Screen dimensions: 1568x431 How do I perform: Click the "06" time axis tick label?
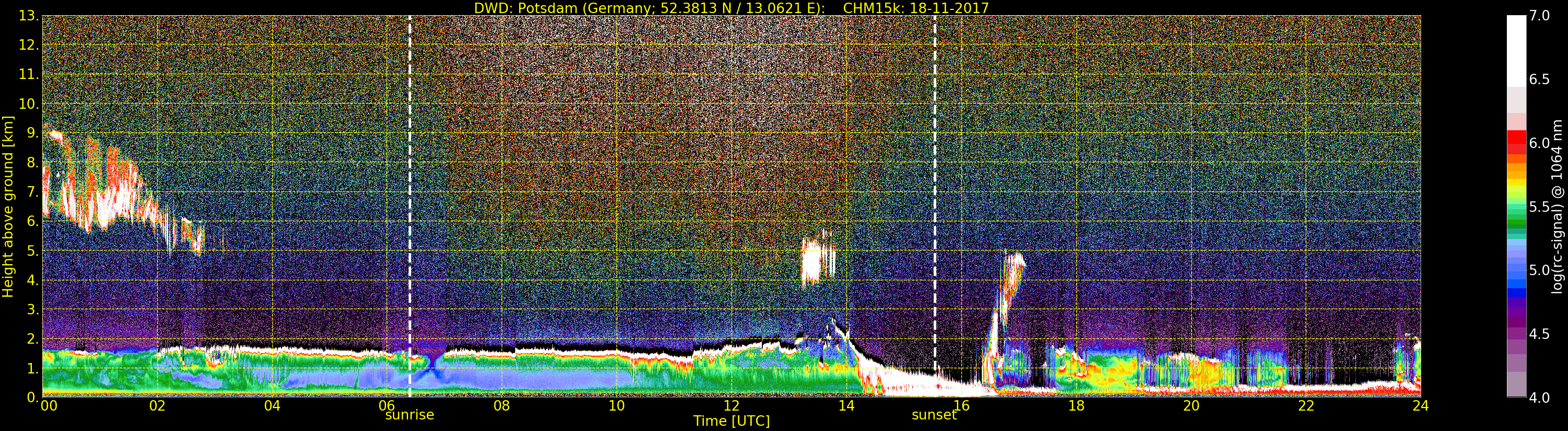[387, 405]
